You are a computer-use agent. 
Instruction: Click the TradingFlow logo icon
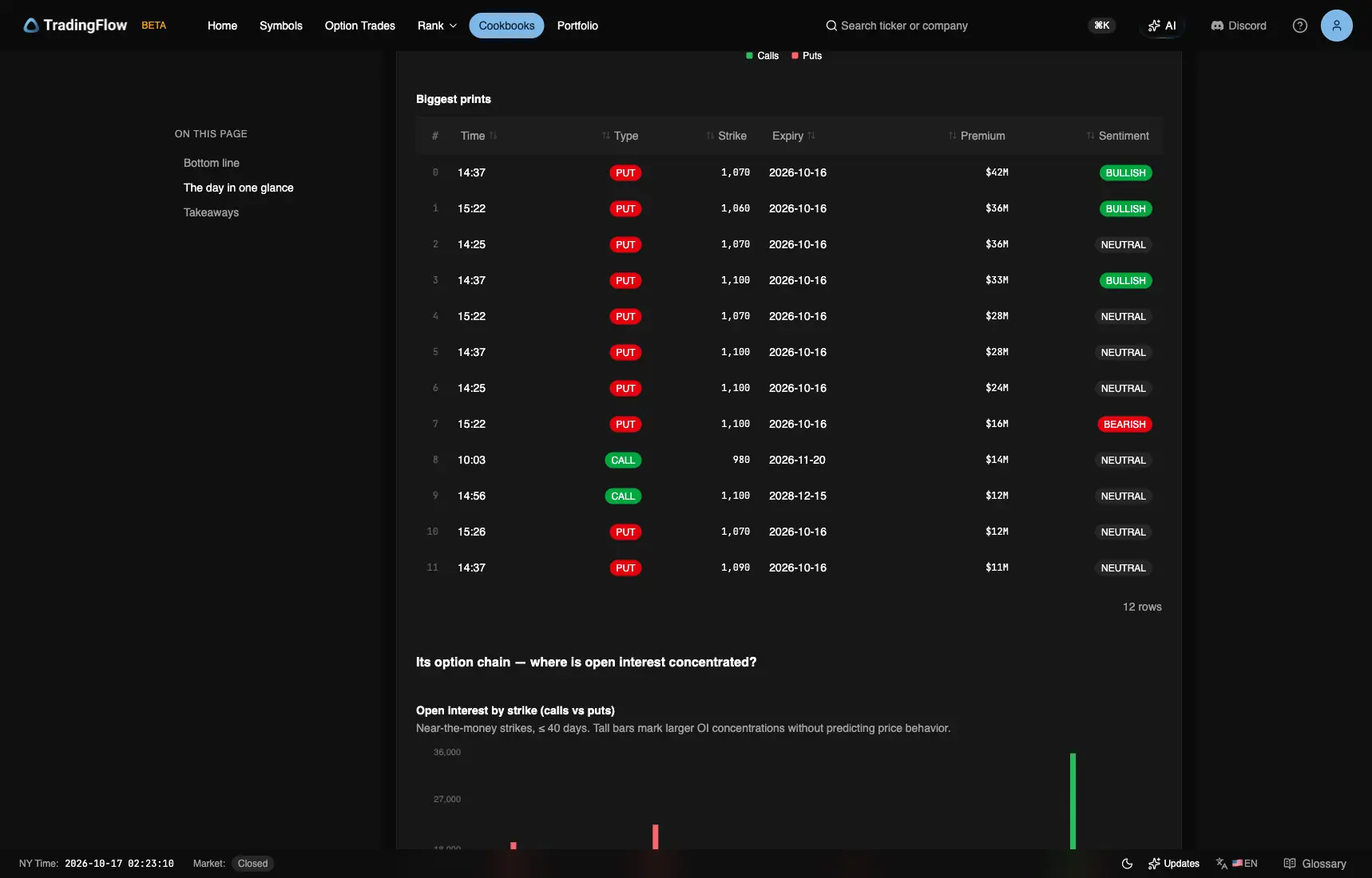(x=31, y=26)
